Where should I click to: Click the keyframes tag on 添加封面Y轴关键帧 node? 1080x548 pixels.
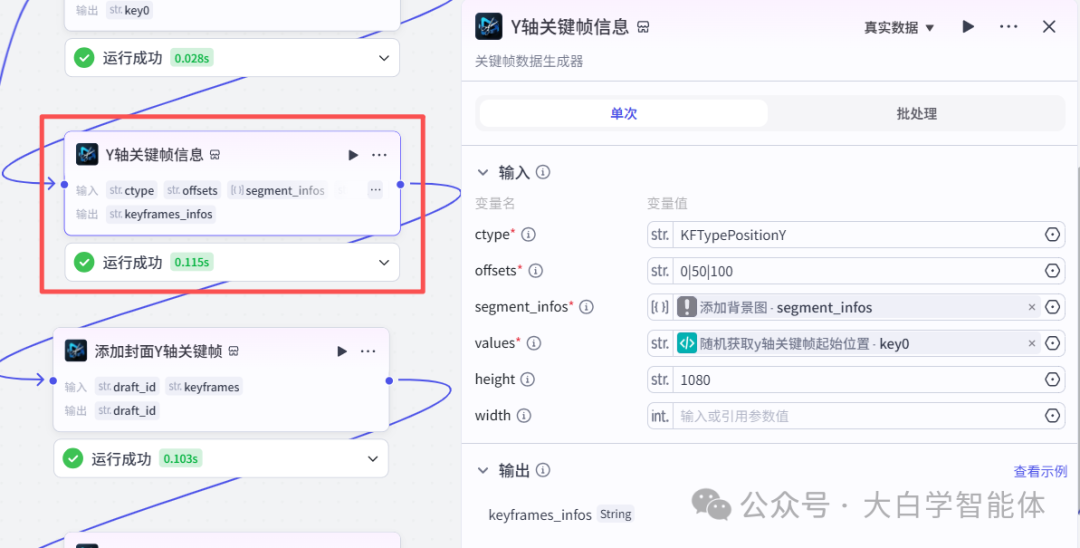(205, 387)
